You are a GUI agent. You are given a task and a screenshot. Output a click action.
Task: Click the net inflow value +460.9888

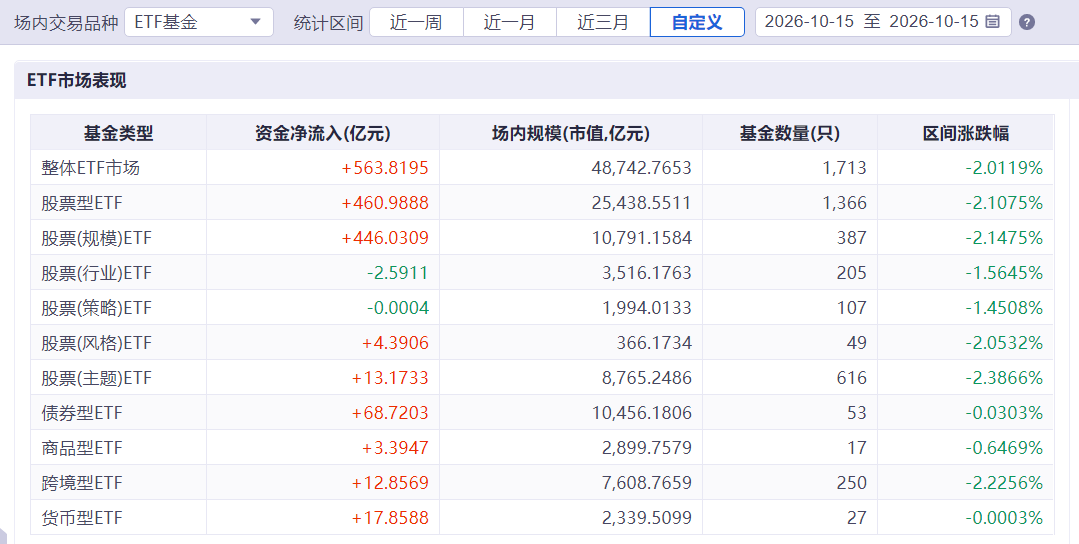click(x=385, y=203)
